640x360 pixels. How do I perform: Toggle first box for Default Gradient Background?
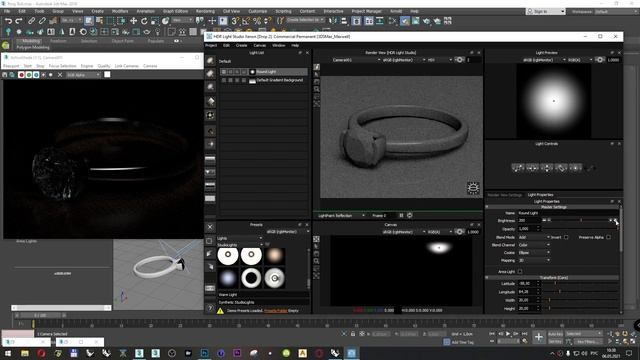224,80
